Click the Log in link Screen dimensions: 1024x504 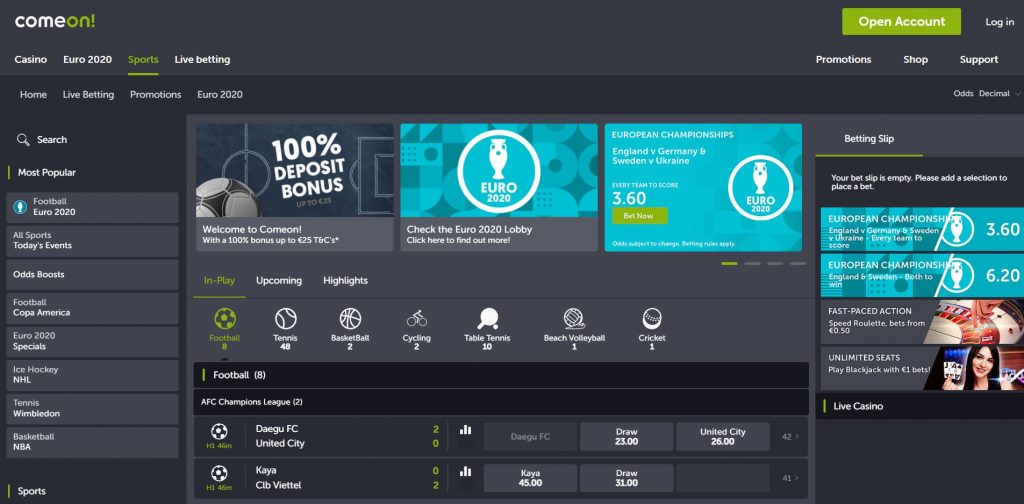[x=999, y=22]
